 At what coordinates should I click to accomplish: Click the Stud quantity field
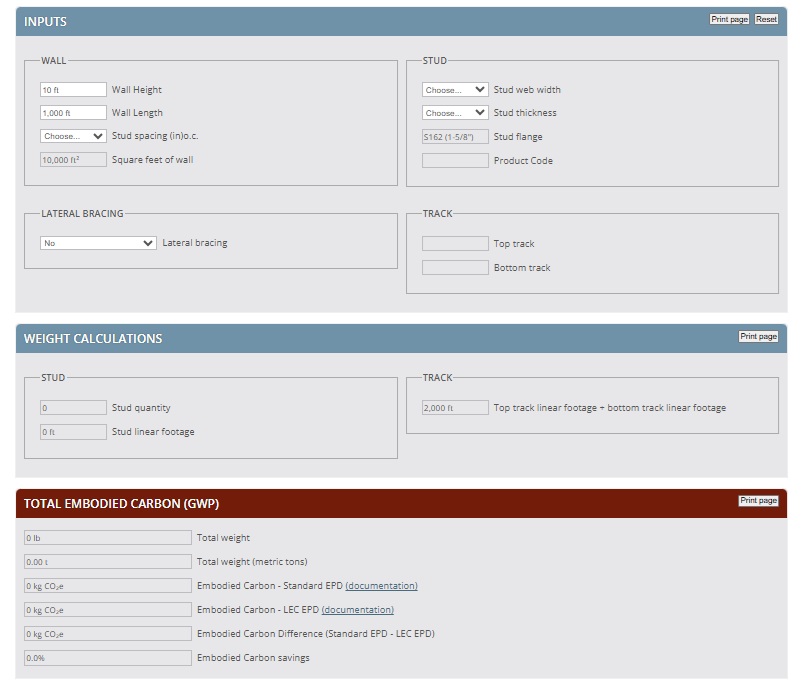[73, 408]
